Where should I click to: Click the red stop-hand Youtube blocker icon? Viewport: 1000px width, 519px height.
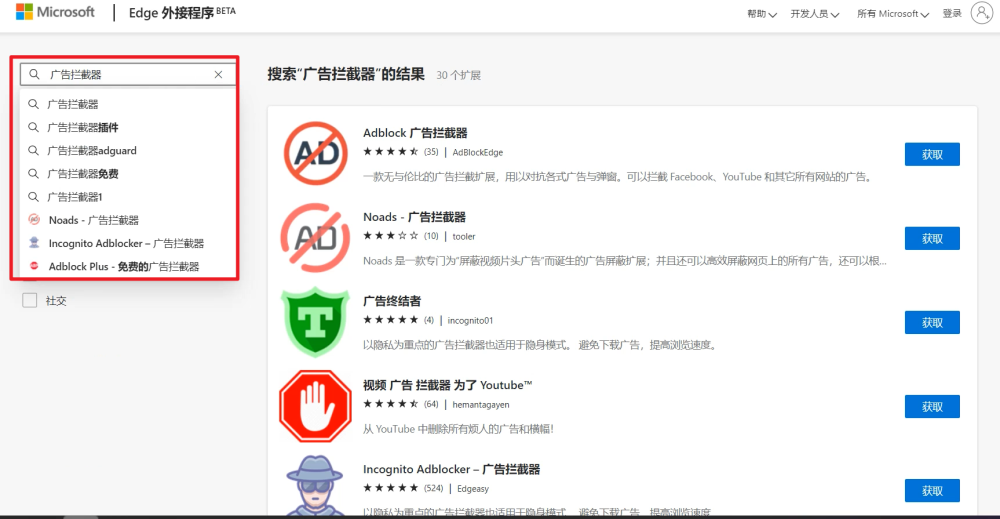click(x=315, y=406)
